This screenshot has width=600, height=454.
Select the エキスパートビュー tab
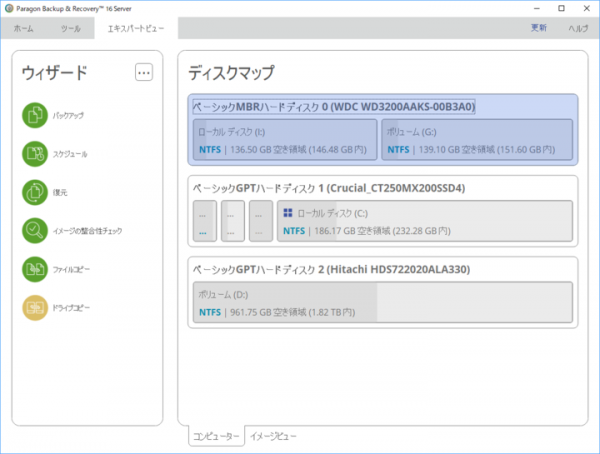[x=136, y=28]
